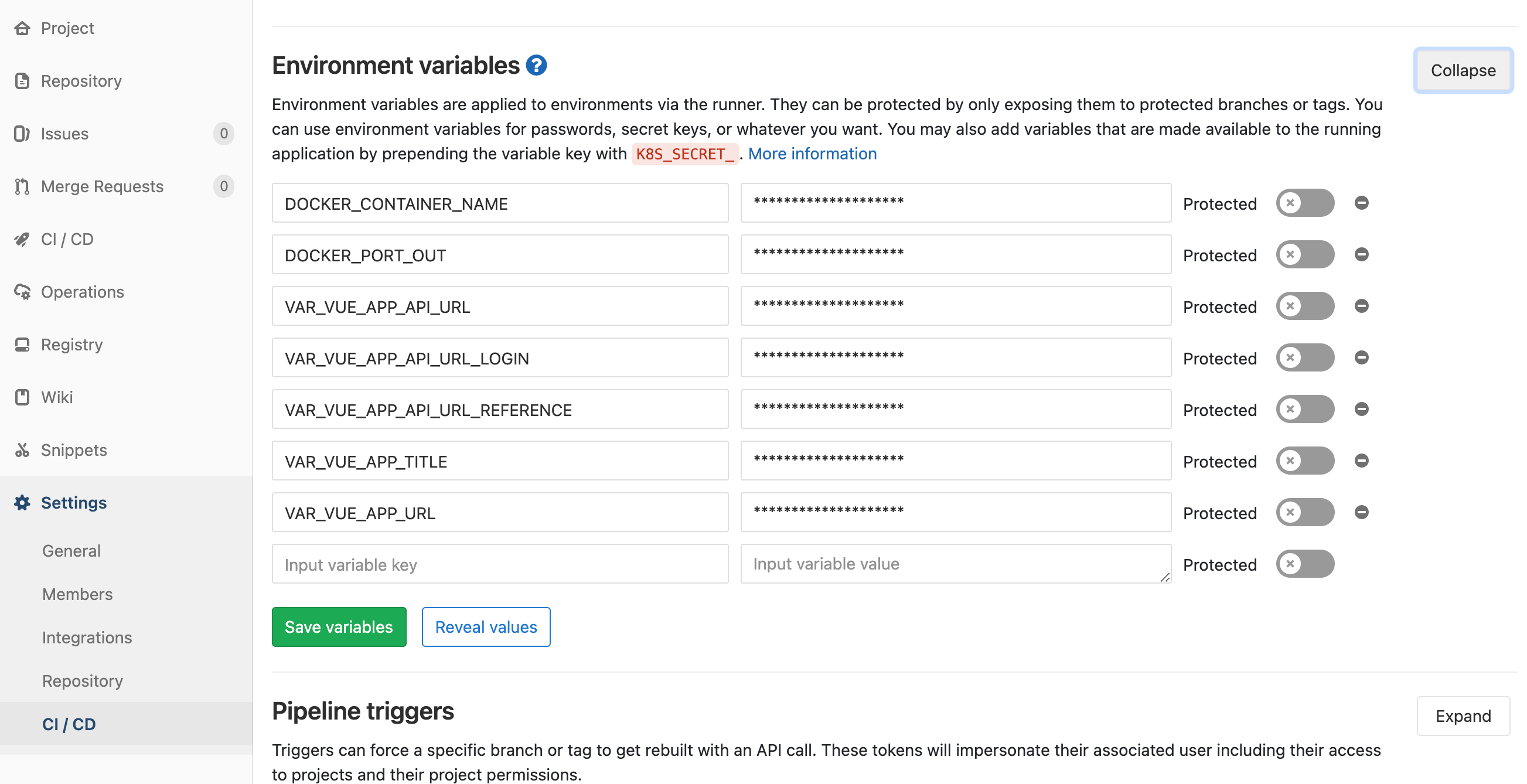Open the Issues icon in sidebar

22,134
